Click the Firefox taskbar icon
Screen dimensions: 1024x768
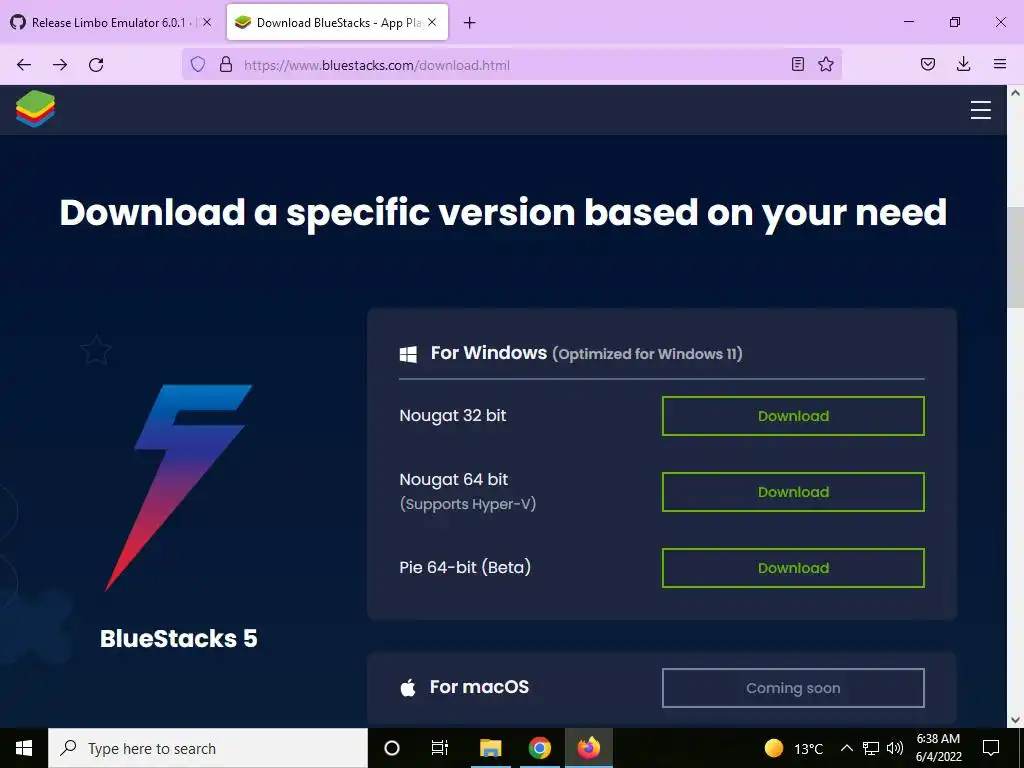coord(588,748)
